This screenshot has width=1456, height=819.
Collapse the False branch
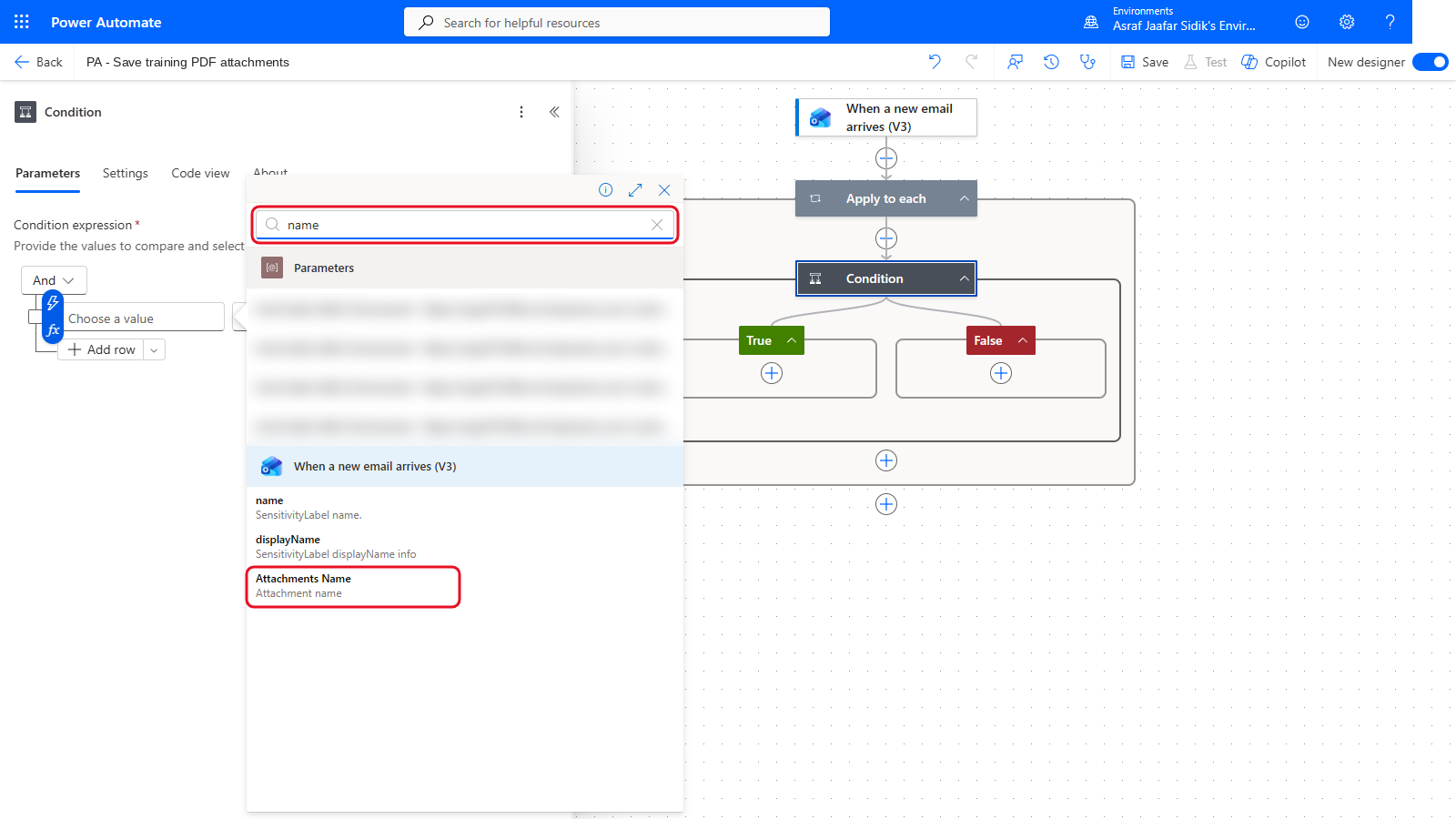pos(1023,340)
